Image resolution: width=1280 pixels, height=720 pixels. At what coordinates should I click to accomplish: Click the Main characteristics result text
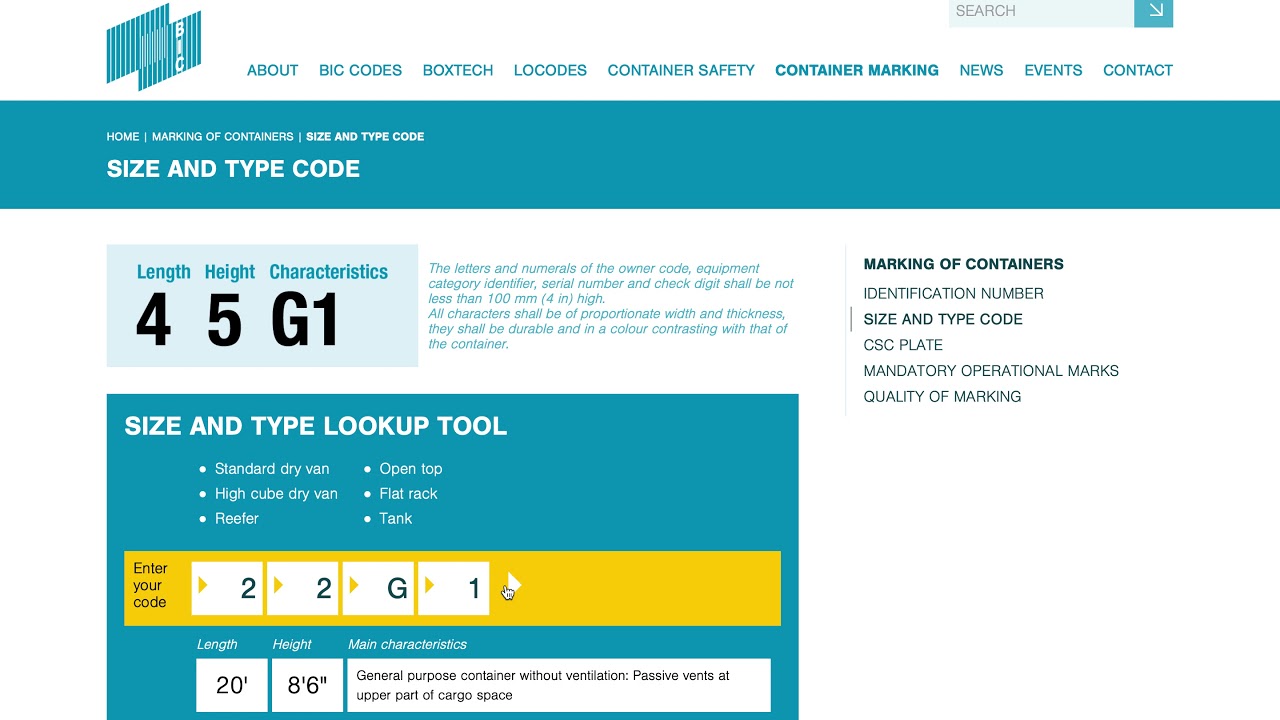pyautogui.click(x=559, y=685)
